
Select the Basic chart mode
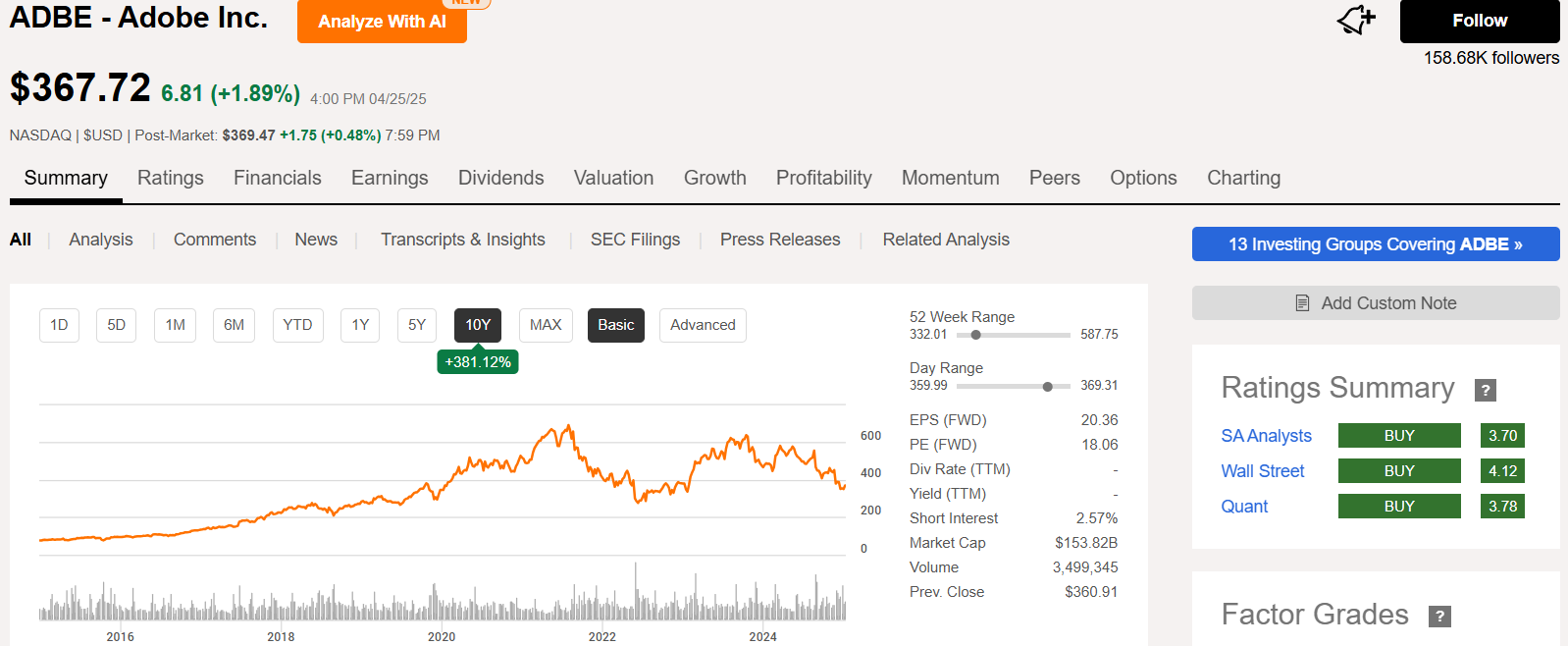[x=616, y=325]
